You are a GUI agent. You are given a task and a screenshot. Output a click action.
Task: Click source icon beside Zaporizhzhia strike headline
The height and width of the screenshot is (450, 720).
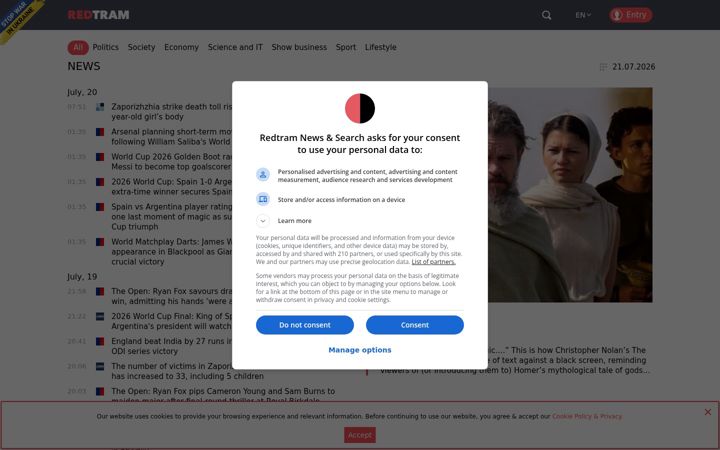coord(100,107)
